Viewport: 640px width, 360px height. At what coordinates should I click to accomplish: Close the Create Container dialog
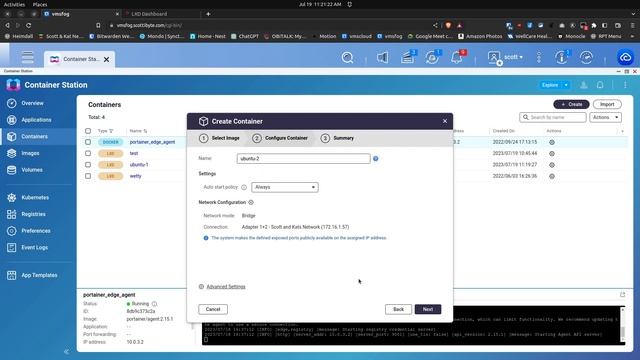coord(445,121)
